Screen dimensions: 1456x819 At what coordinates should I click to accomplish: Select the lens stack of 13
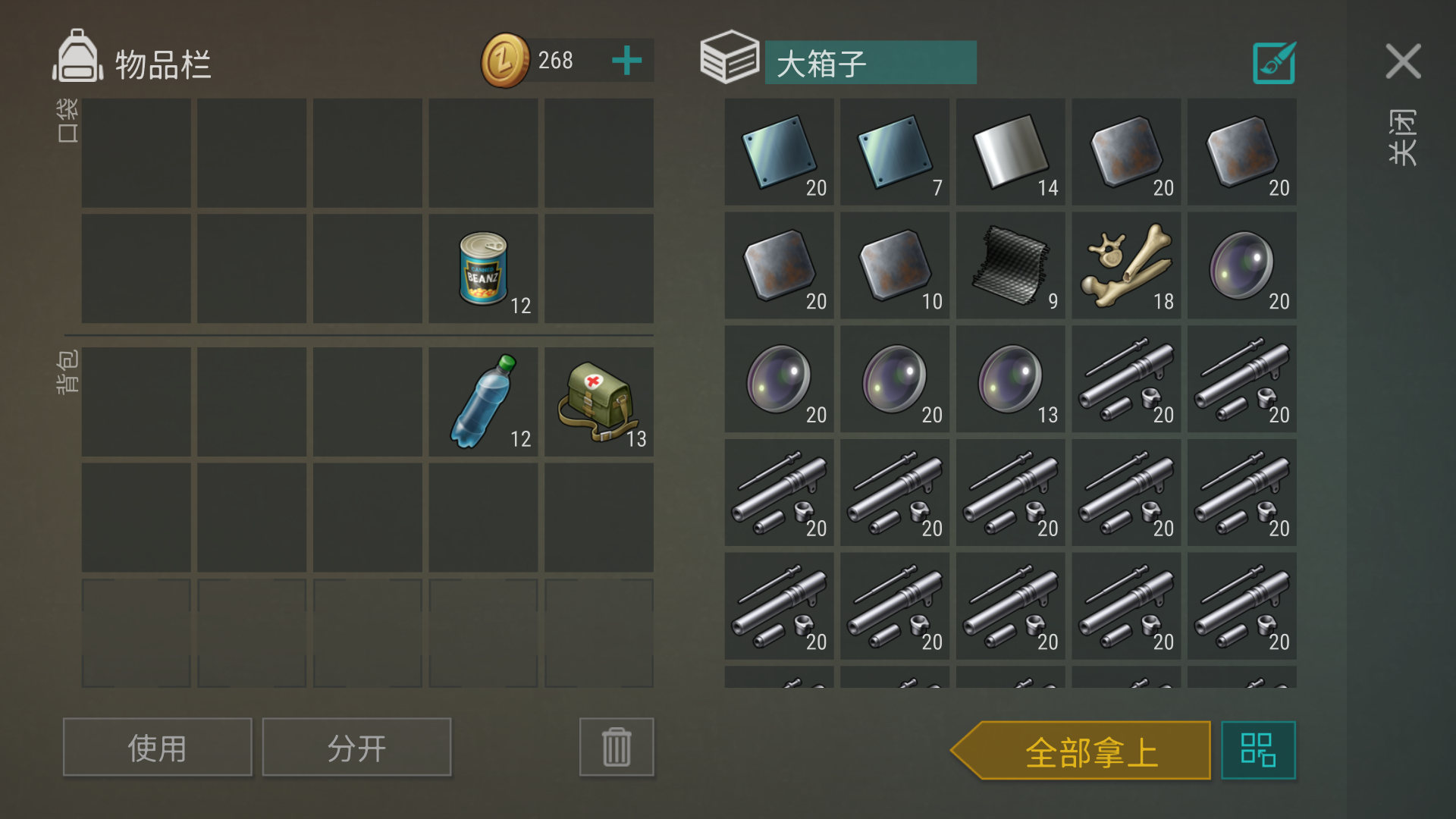pyautogui.click(x=1010, y=379)
